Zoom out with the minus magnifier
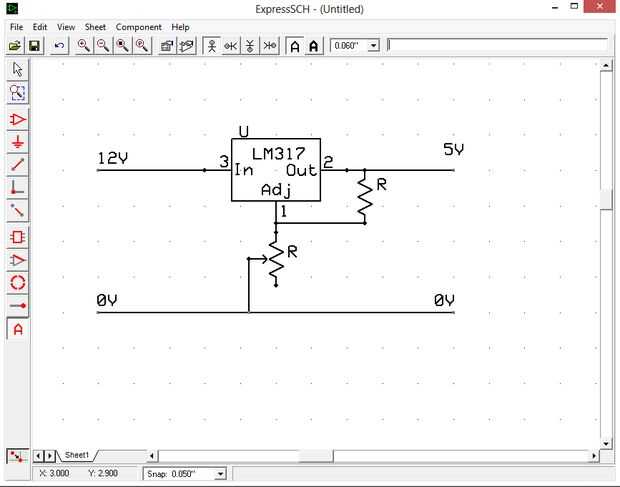The width and height of the screenshot is (620, 487). (103, 46)
